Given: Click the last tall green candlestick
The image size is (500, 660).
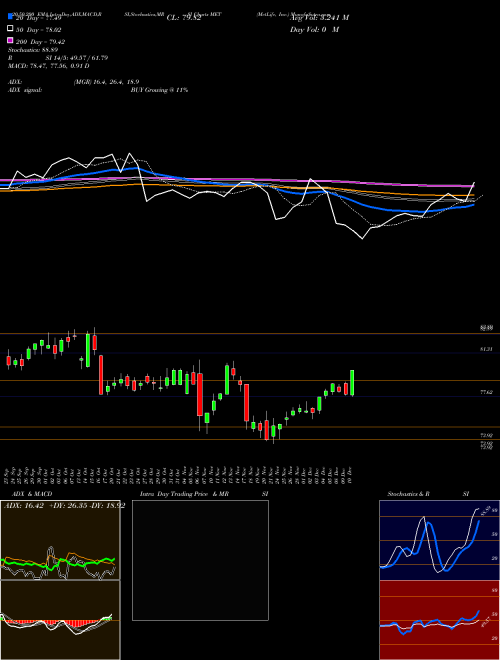Looking at the screenshot, I should click(352, 383).
